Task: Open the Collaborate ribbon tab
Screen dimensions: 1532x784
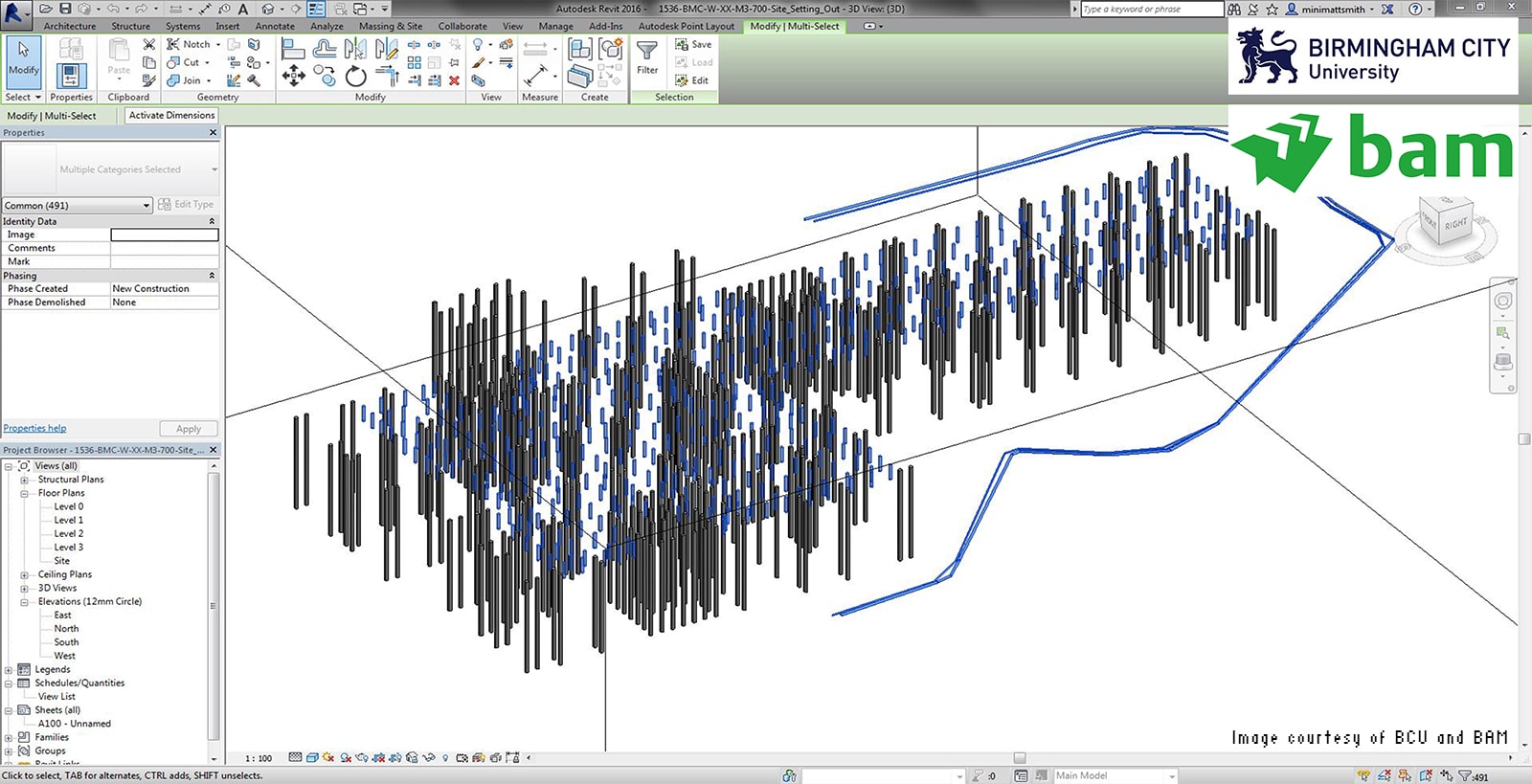Action: click(x=462, y=26)
